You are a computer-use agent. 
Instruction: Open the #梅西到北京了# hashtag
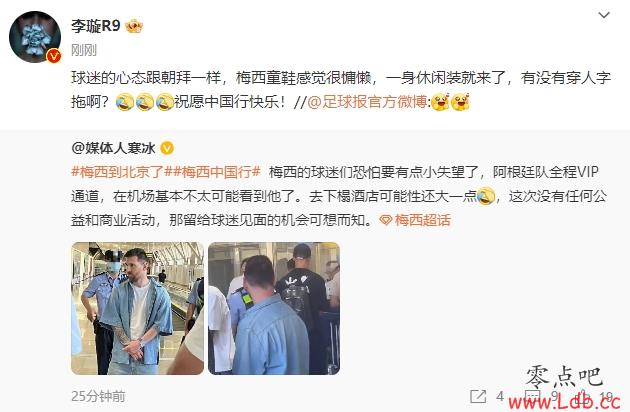pyautogui.click(x=118, y=172)
